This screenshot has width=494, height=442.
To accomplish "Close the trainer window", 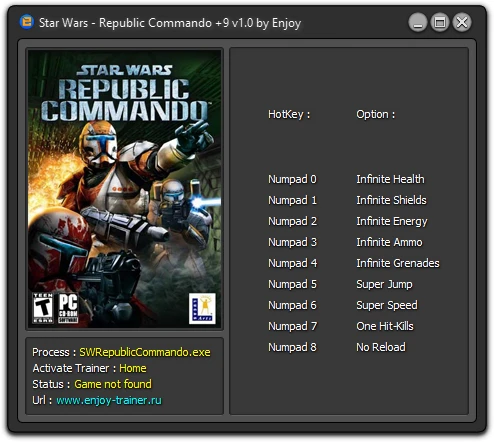I will [x=462, y=23].
